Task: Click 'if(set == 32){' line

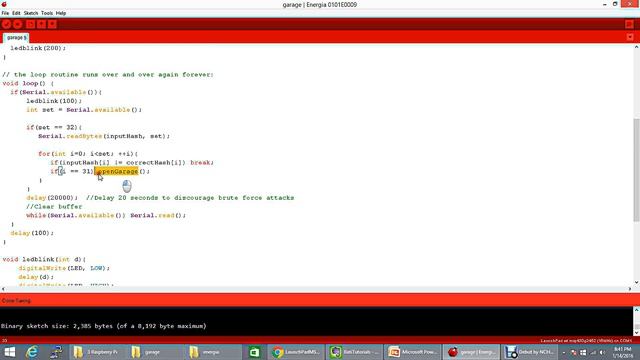Action: (x=54, y=127)
